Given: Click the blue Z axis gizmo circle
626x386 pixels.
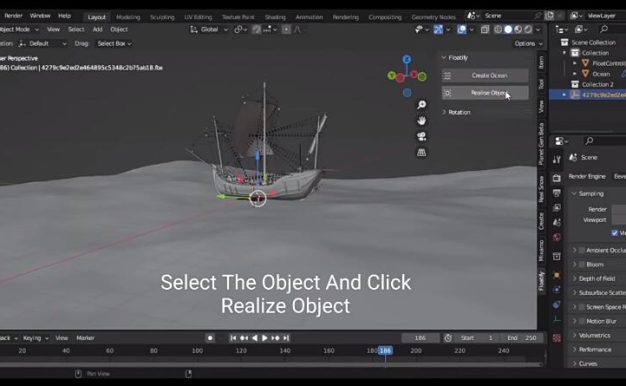Looking at the screenshot, I should 407,59.
